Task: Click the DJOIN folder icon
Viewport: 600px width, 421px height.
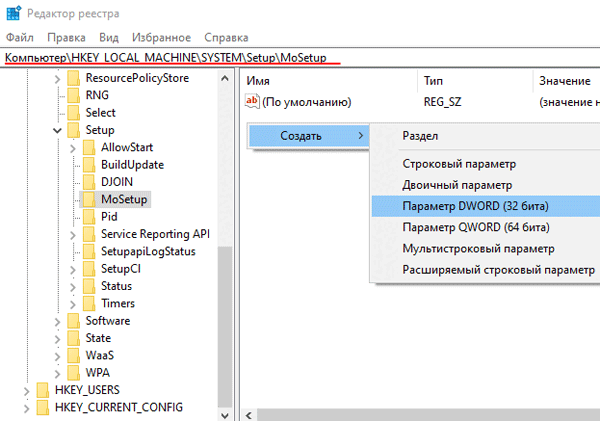Action: point(89,182)
